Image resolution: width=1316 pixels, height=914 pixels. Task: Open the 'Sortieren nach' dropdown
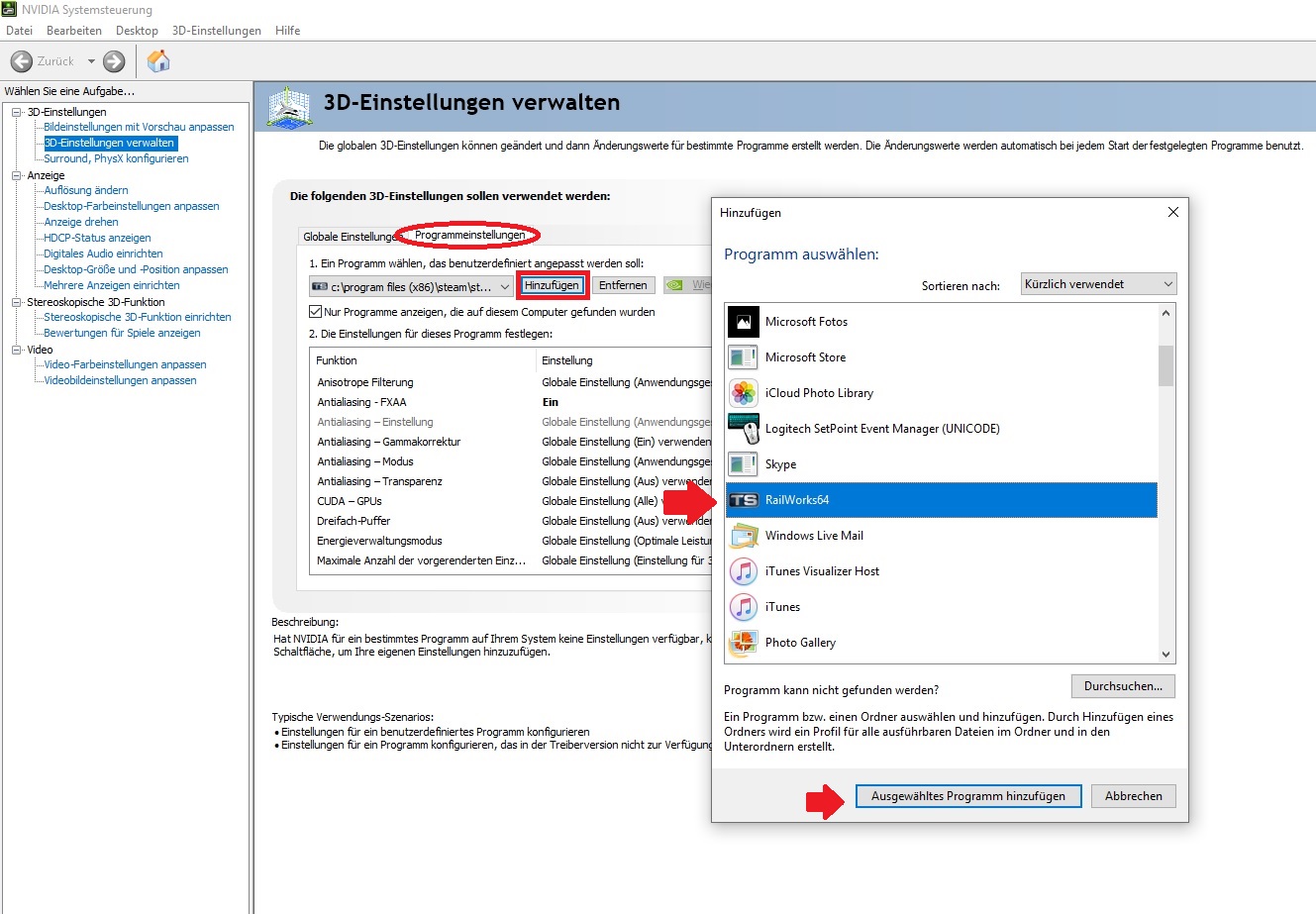1099,284
